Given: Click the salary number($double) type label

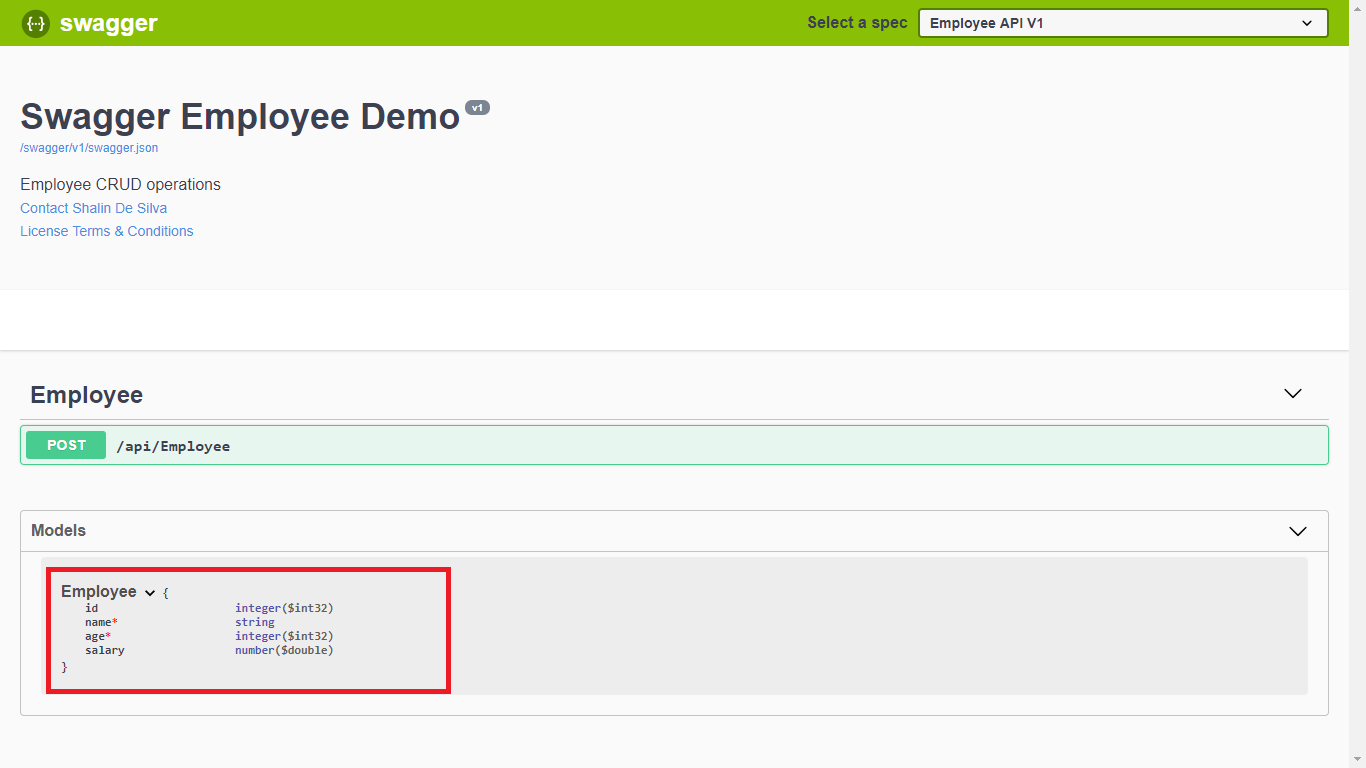Looking at the screenshot, I should [x=284, y=650].
